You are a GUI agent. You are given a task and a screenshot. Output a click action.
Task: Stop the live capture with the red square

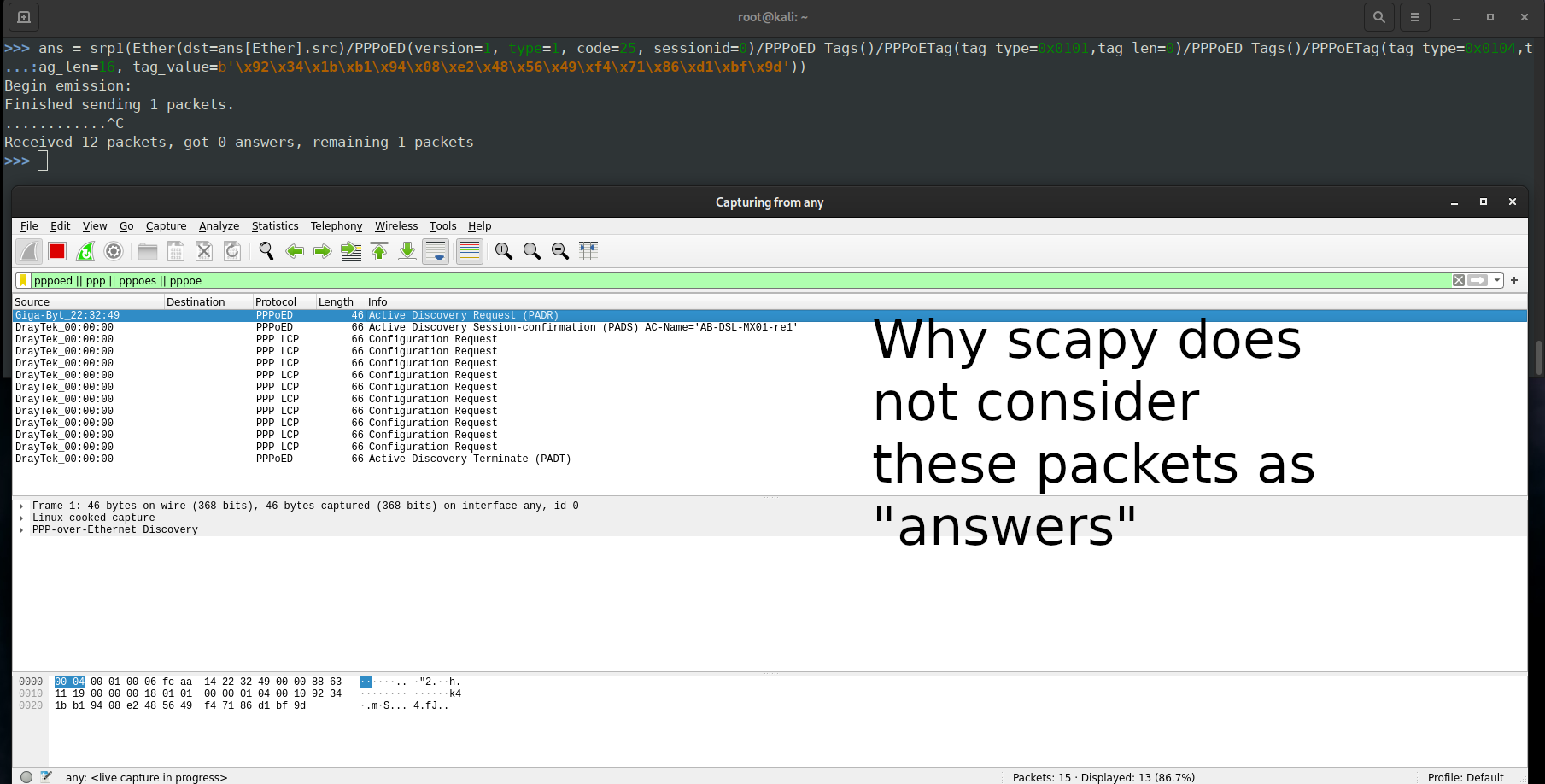coord(56,251)
